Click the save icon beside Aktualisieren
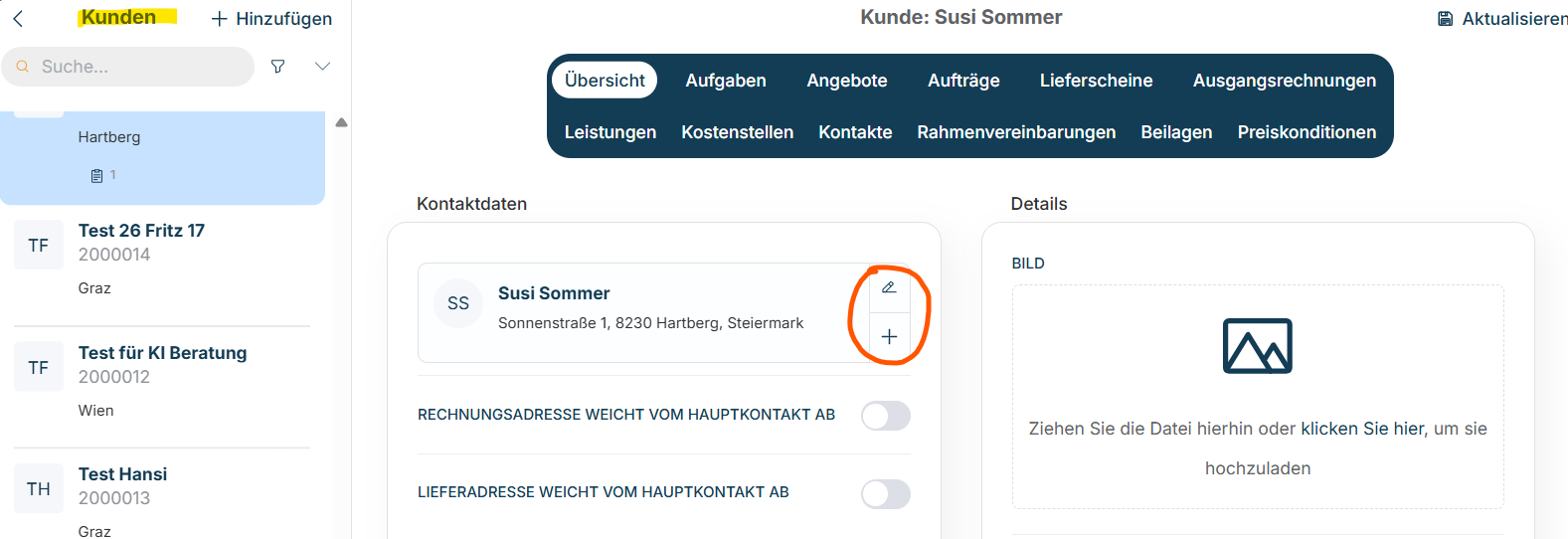This screenshot has width=1568, height=539. (x=1446, y=19)
